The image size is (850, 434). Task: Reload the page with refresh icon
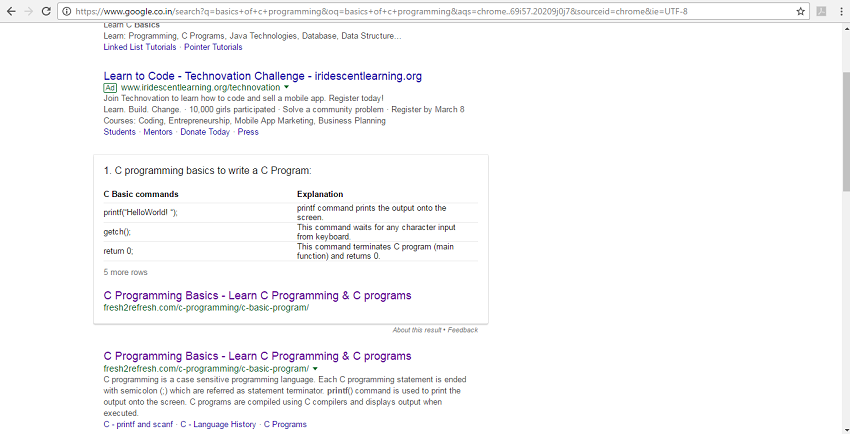[47, 11]
